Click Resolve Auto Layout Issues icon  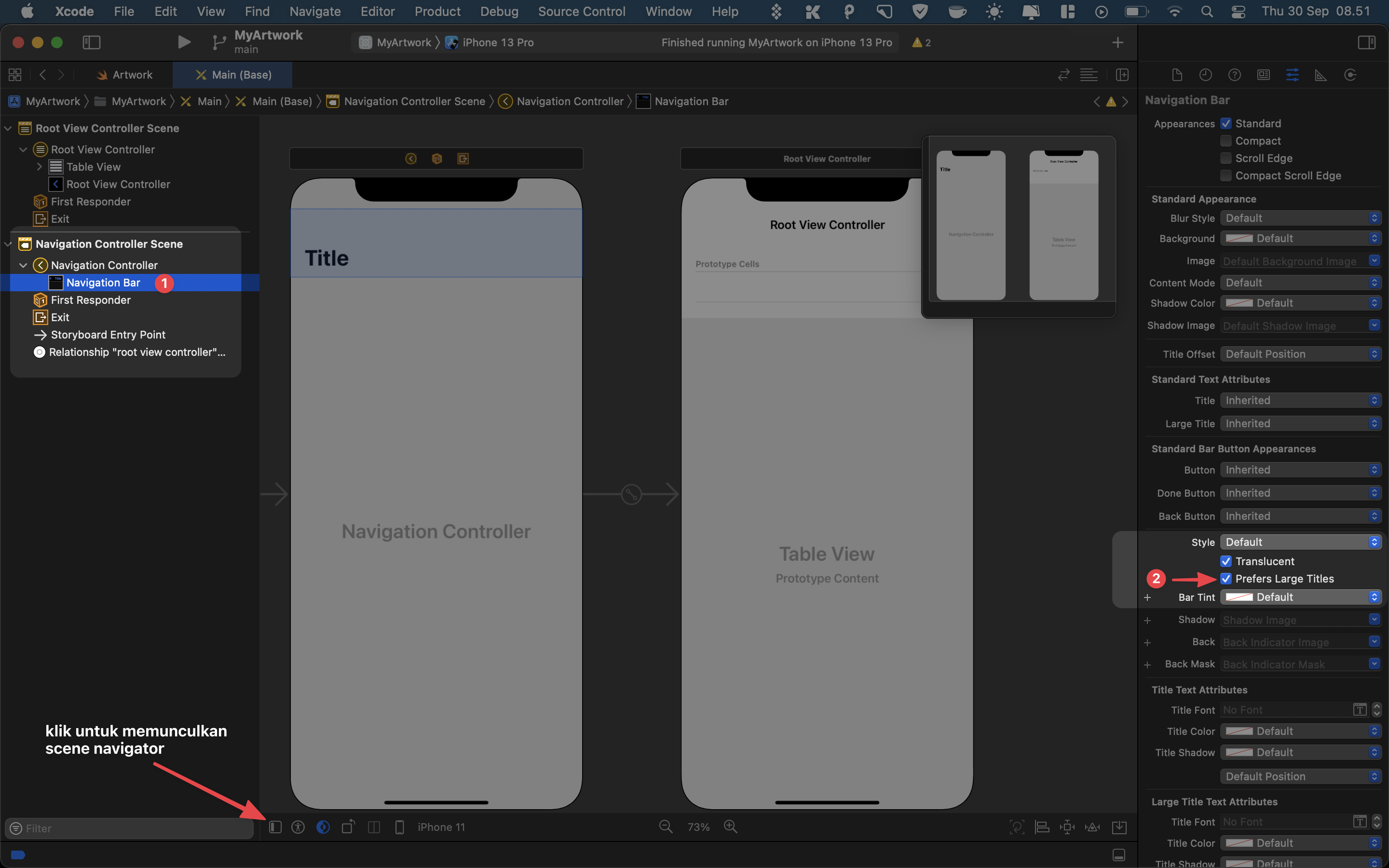coord(1093,827)
